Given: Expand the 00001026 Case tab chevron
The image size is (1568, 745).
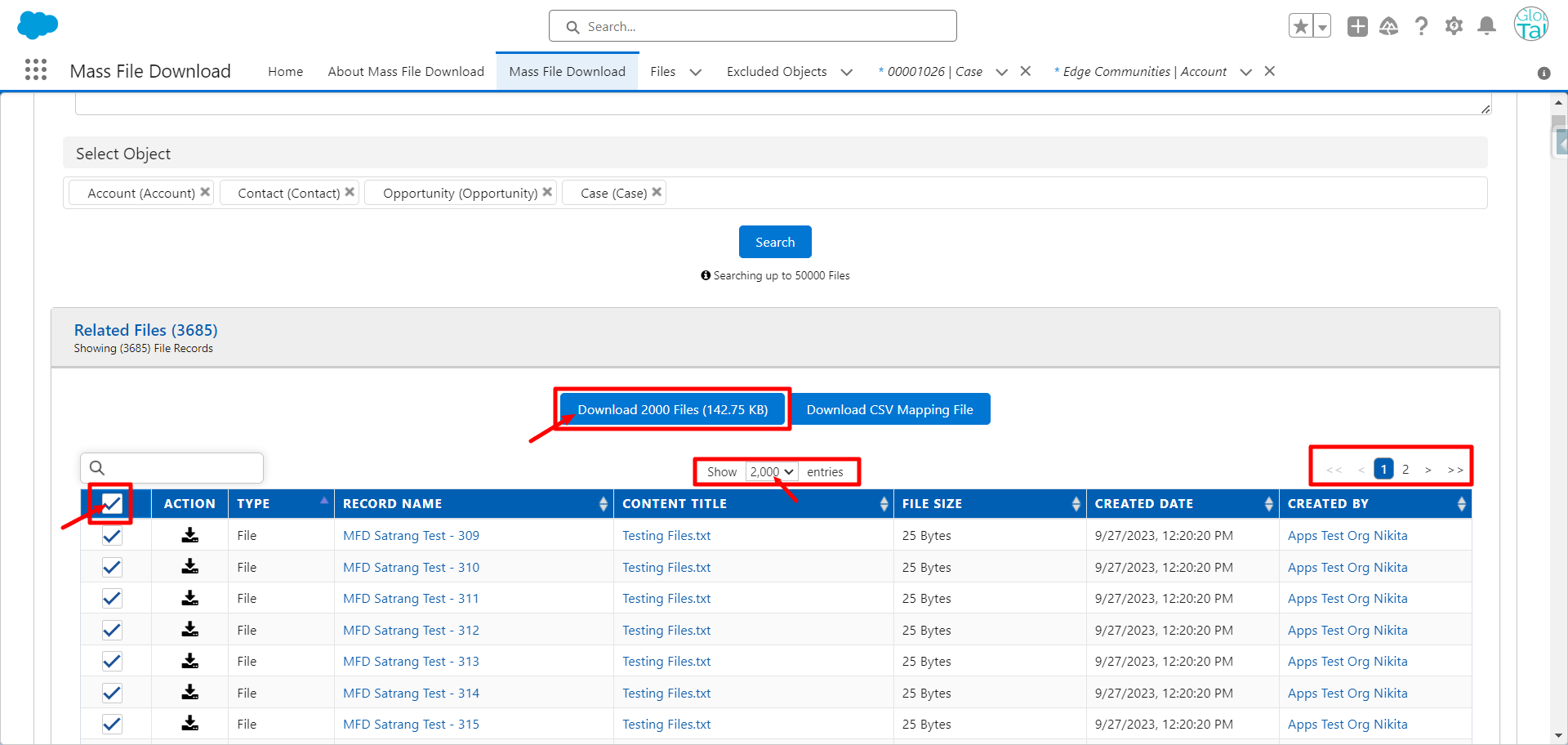Looking at the screenshot, I should coord(1002,72).
